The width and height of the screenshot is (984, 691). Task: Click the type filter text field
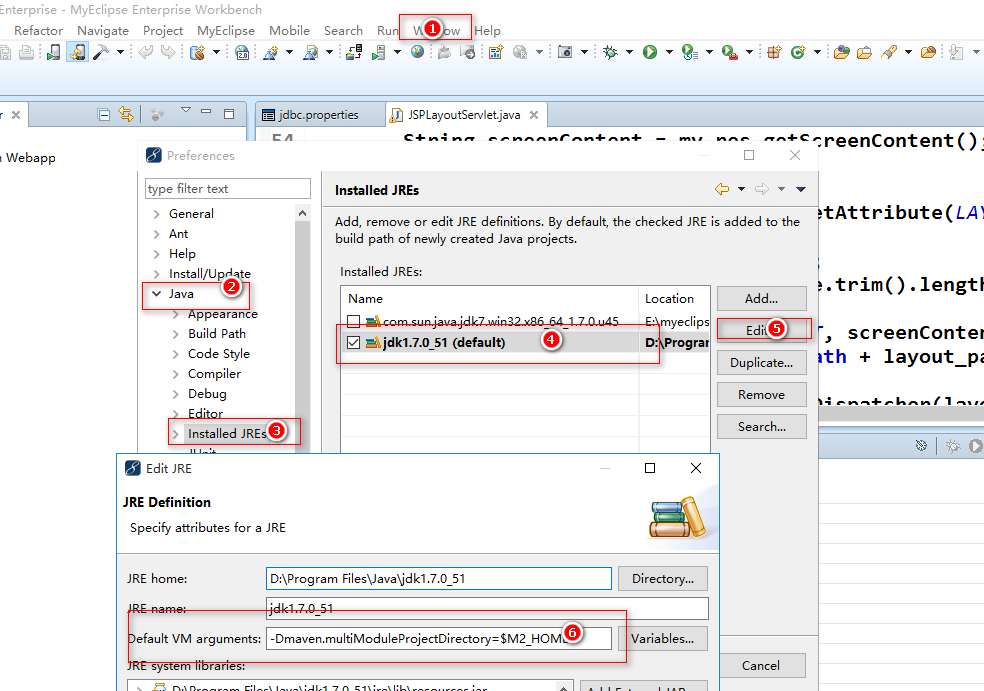[x=228, y=189]
